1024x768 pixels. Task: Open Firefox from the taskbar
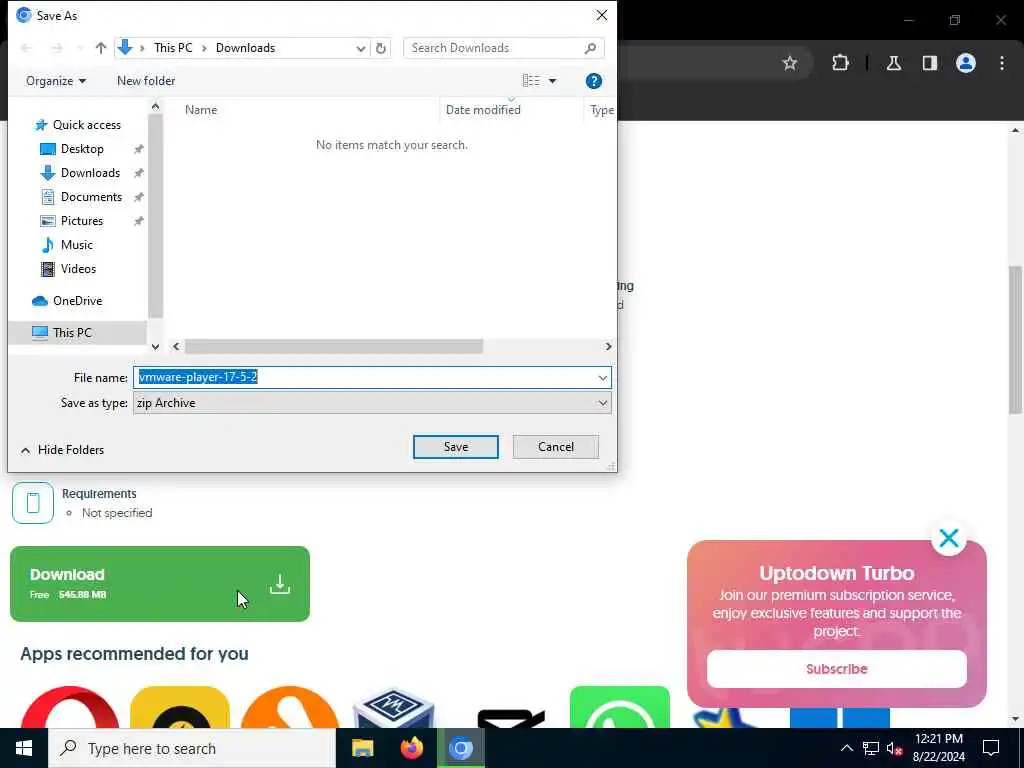(x=411, y=748)
